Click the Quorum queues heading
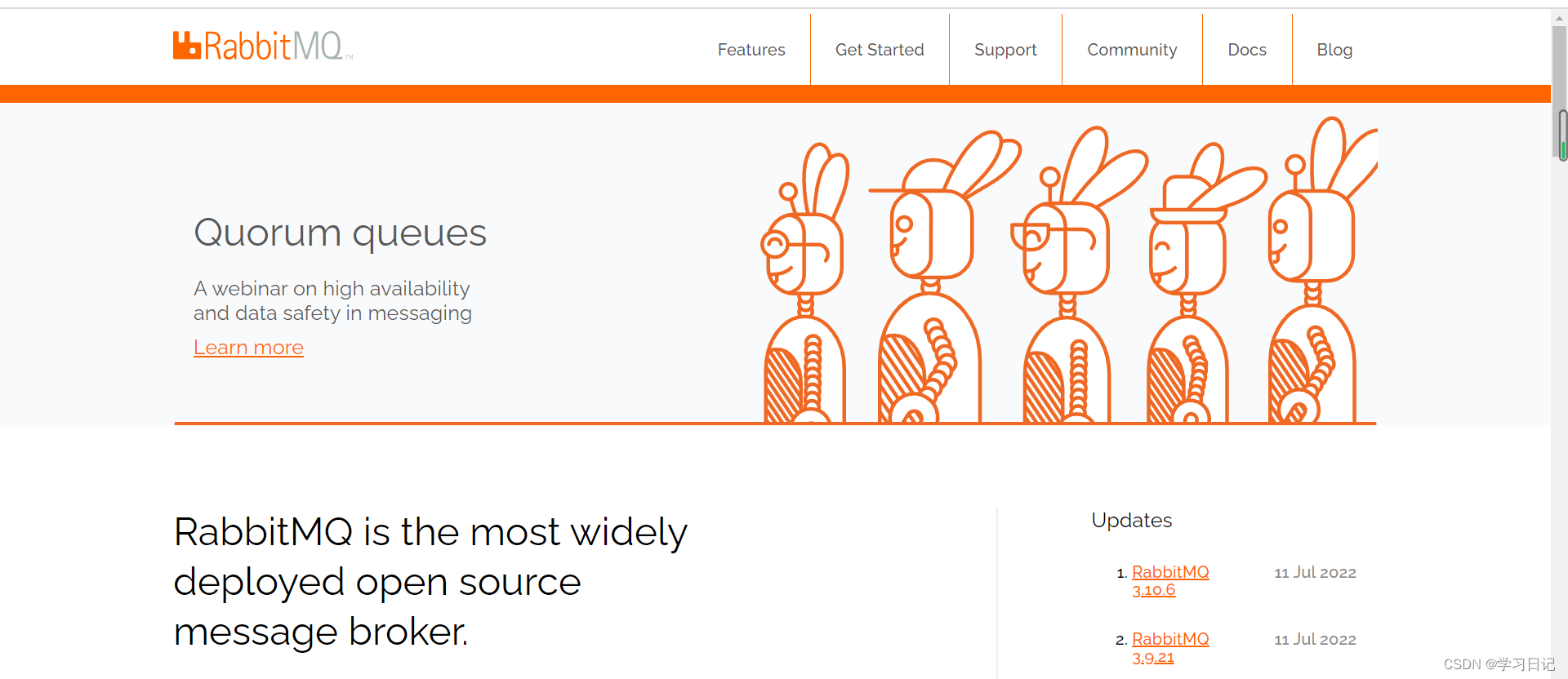Image resolution: width=1568 pixels, height=679 pixels. point(340,233)
